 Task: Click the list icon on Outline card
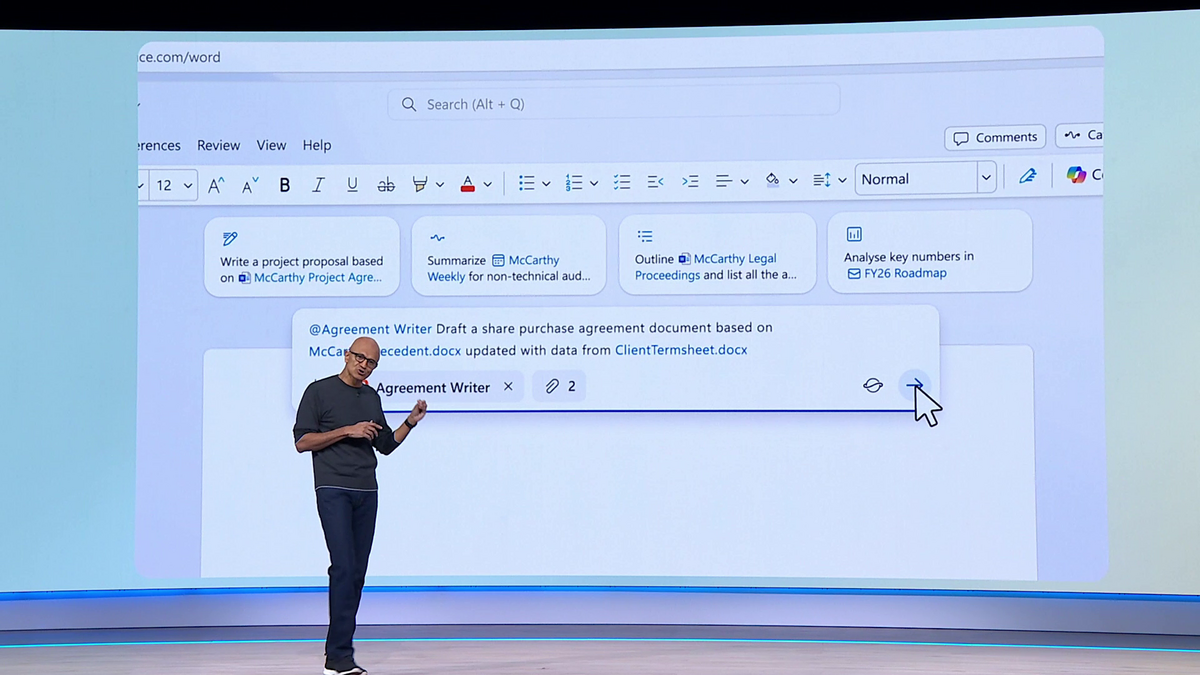click(x=645, y=236)
